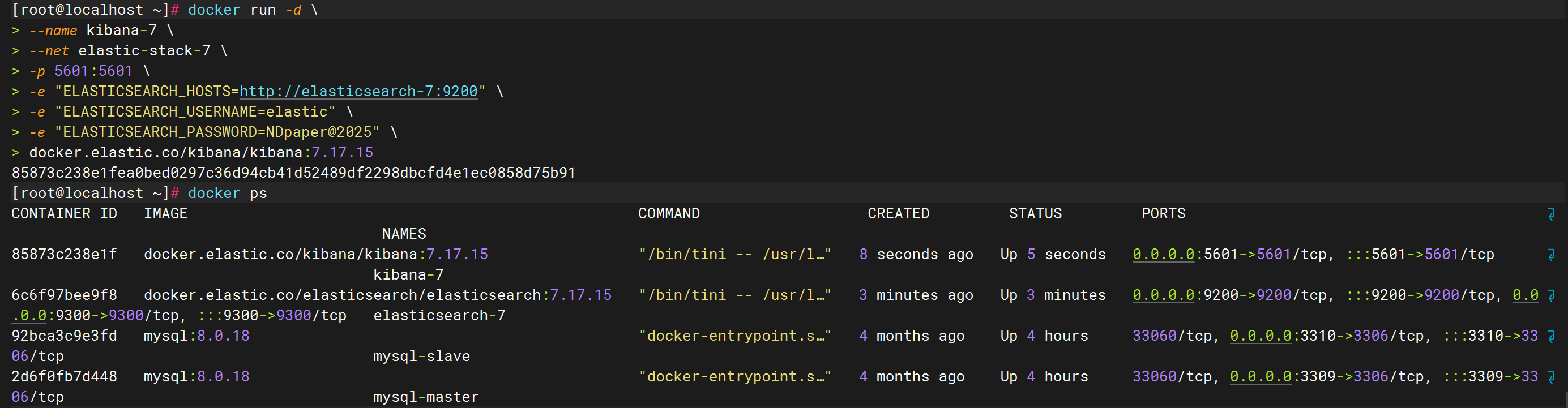Click the "STATUS" column header
The height and width of the screenshot is (408, 1568).
click(1035, 214)
